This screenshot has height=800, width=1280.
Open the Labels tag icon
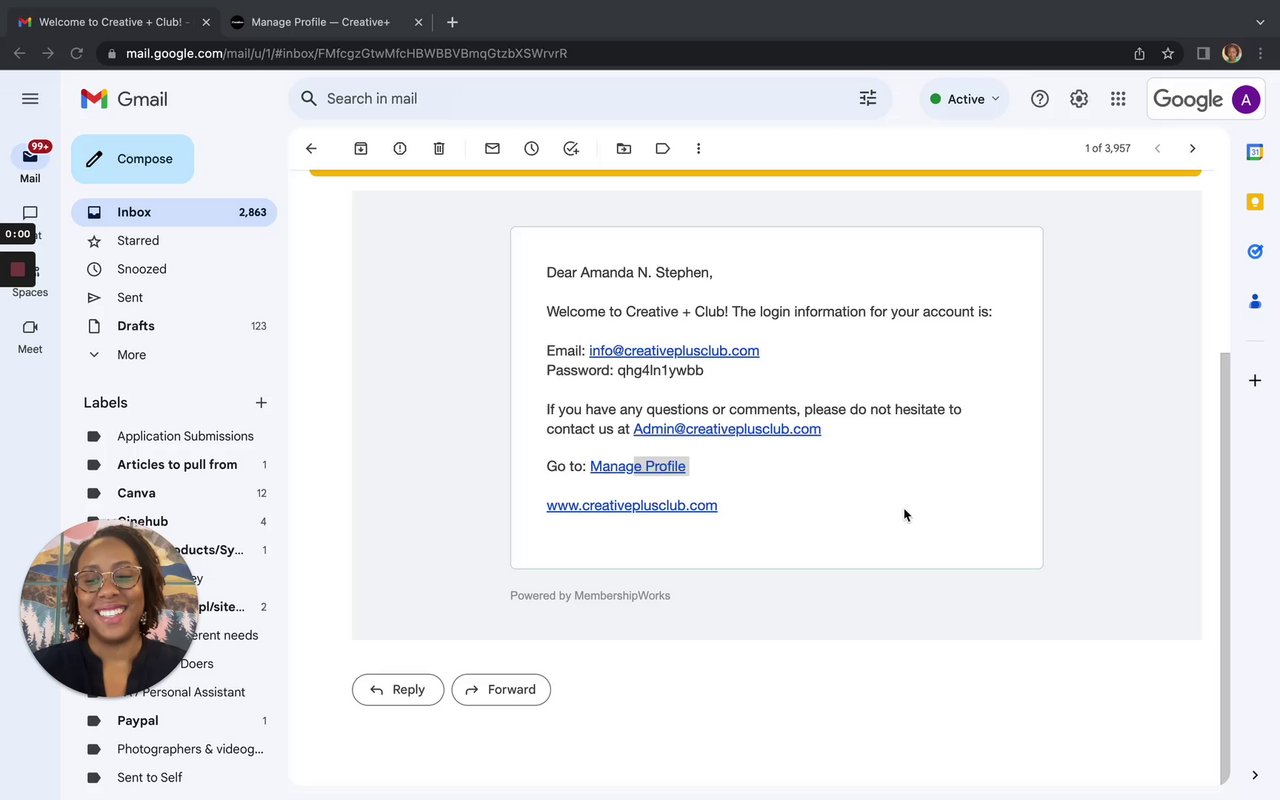coord(663,148)
